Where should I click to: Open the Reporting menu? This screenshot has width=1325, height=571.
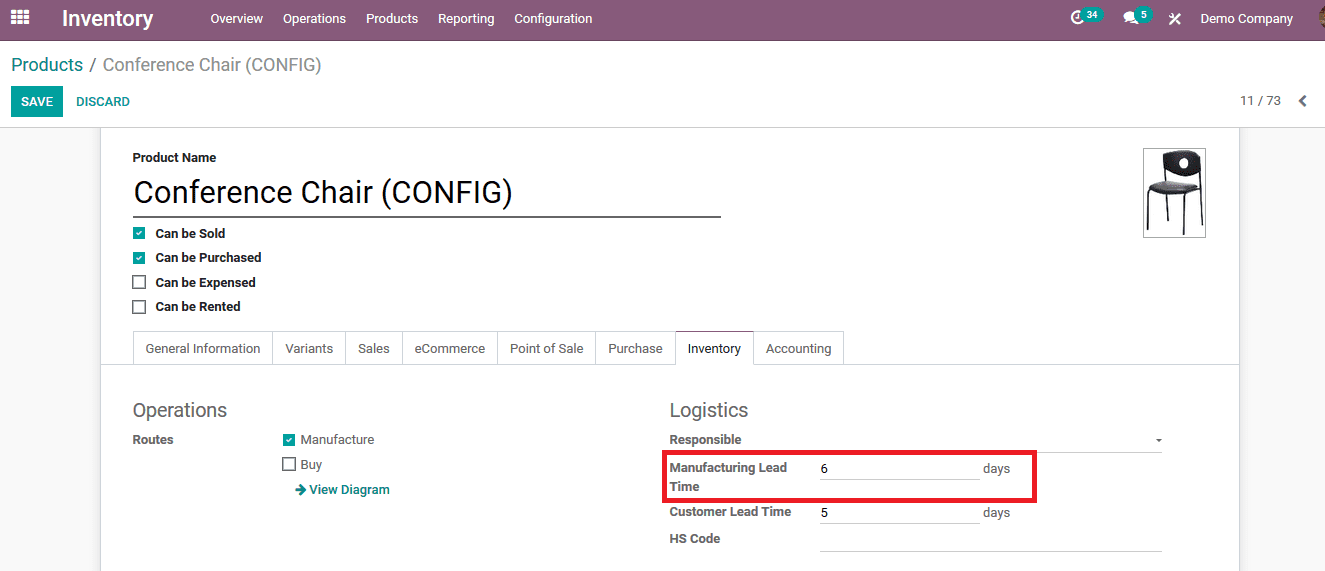(466, 19)
